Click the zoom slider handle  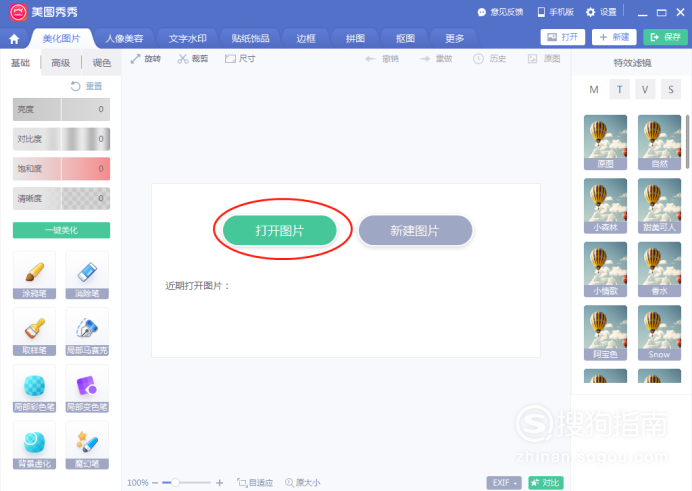175,483
